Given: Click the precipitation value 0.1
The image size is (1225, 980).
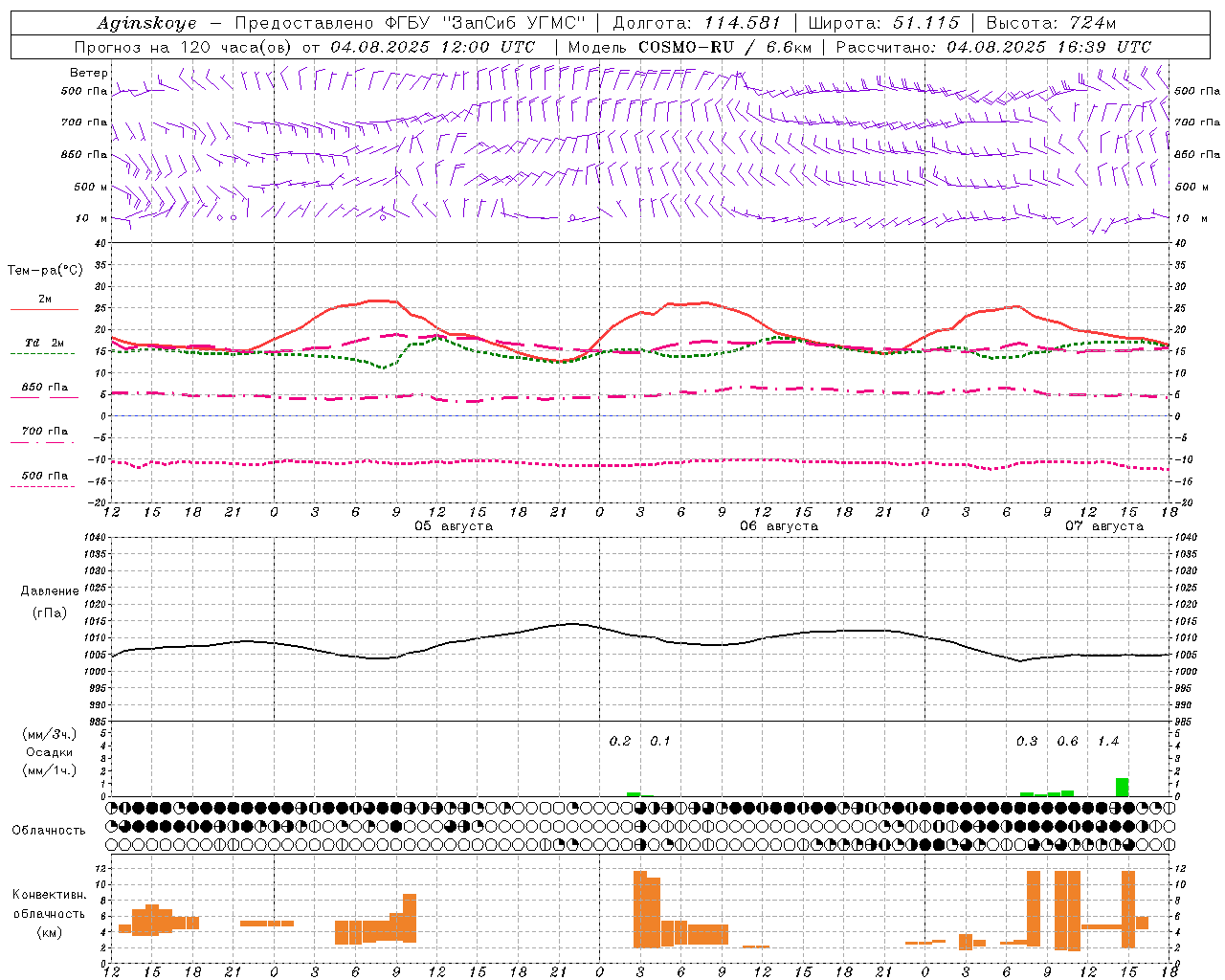Looking at the screenshot, I should click(660, 742).
